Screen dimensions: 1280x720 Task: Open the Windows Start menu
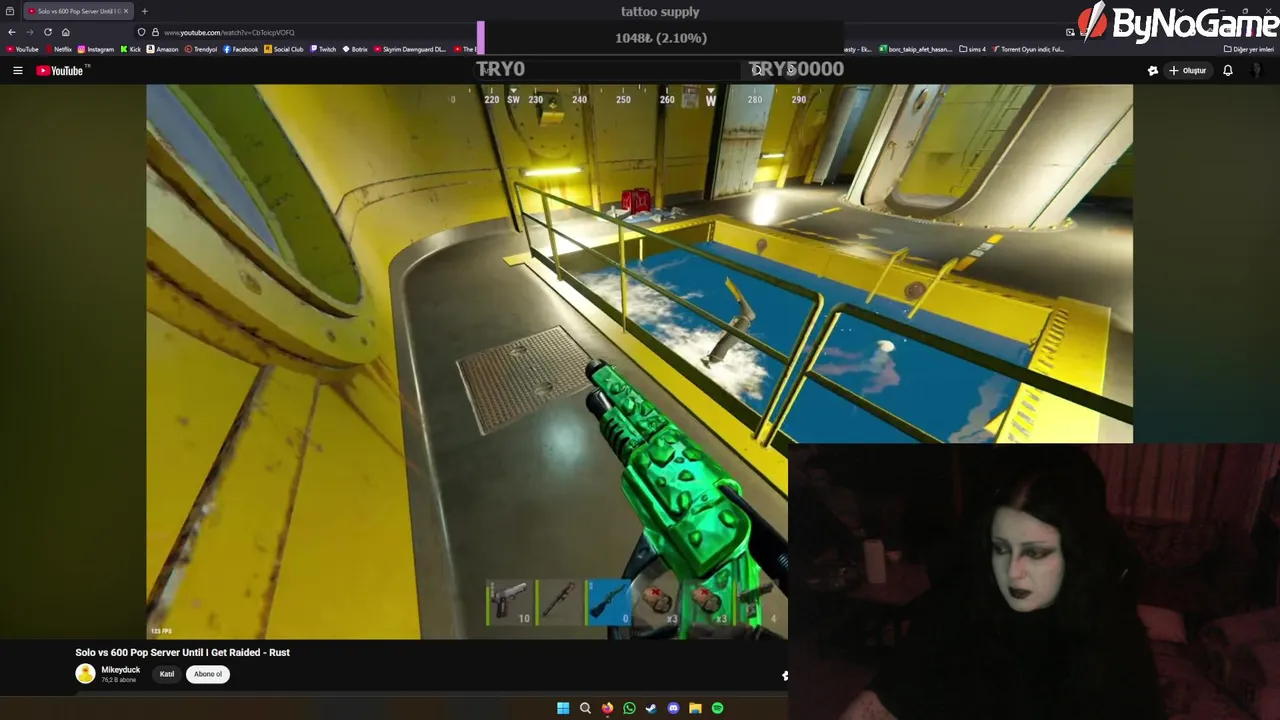click(x=563, y=708)
